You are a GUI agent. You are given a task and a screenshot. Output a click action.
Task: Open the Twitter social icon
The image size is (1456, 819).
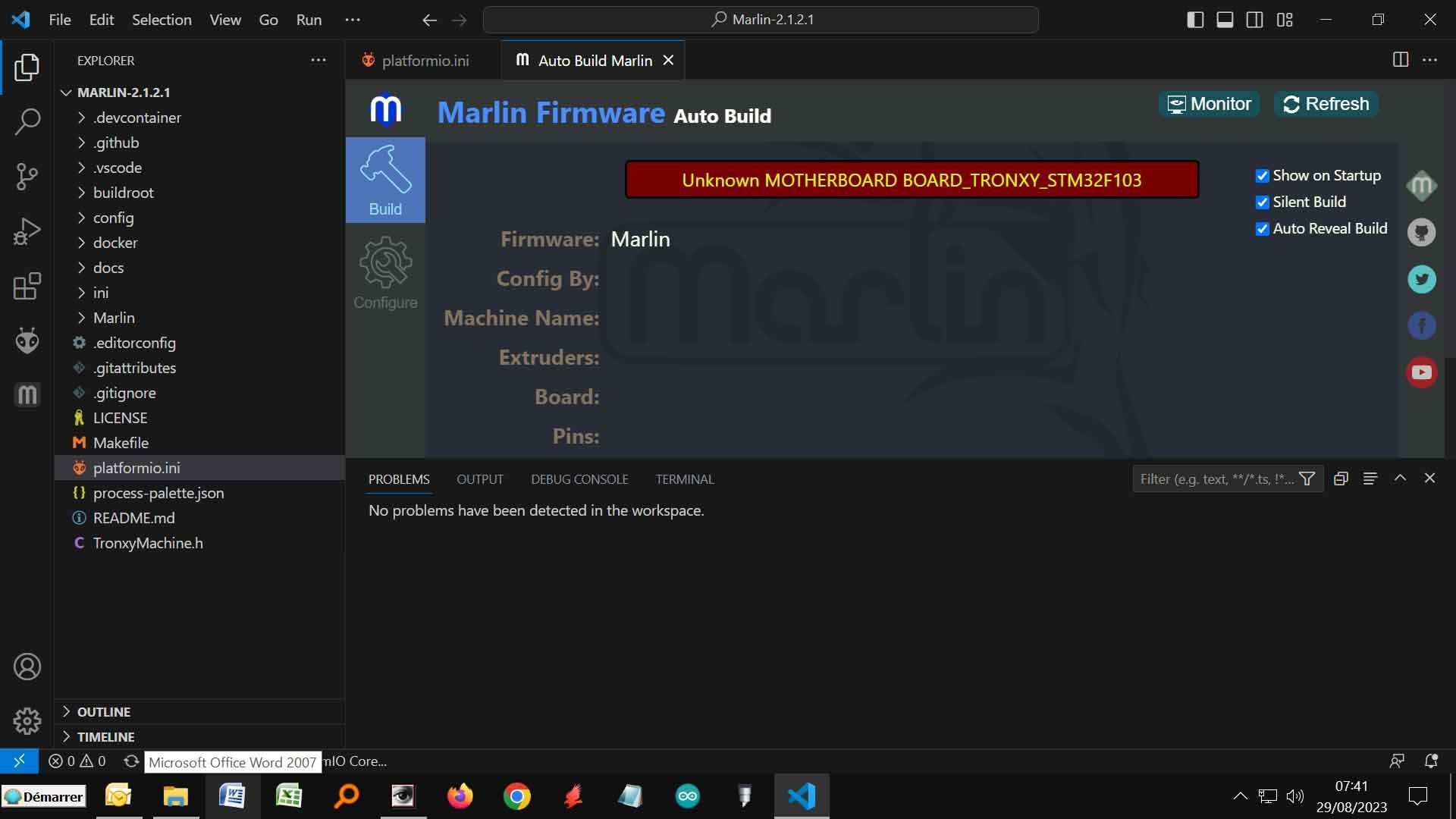point(1422,279)
